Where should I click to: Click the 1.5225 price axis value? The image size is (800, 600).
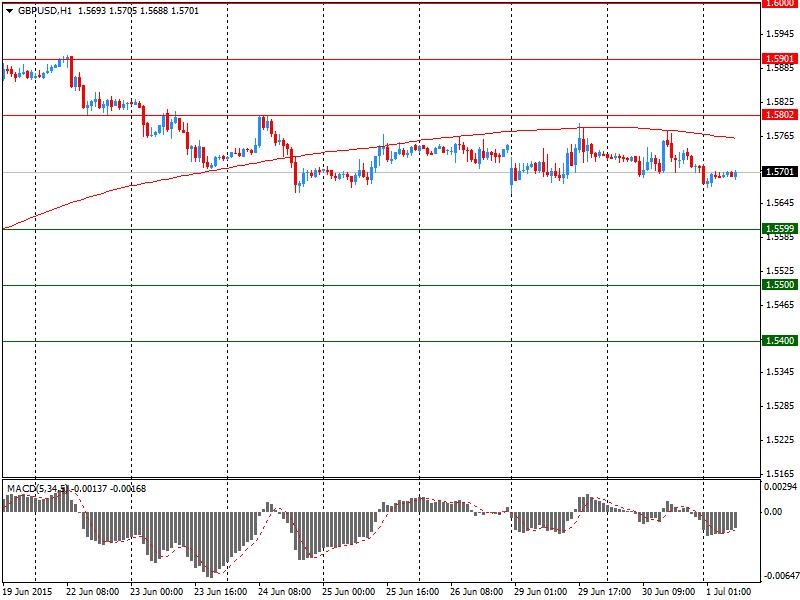pos(780,440)
